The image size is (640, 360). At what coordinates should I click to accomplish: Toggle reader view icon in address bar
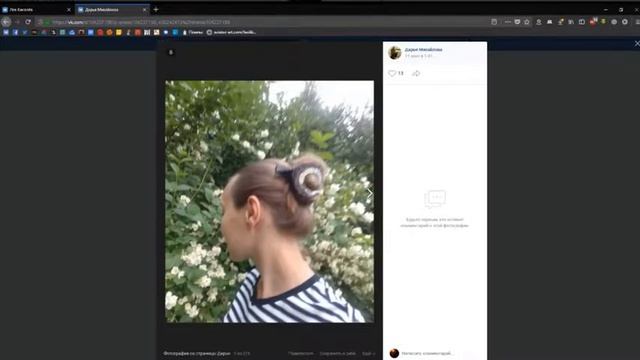(x=494, y=22)
